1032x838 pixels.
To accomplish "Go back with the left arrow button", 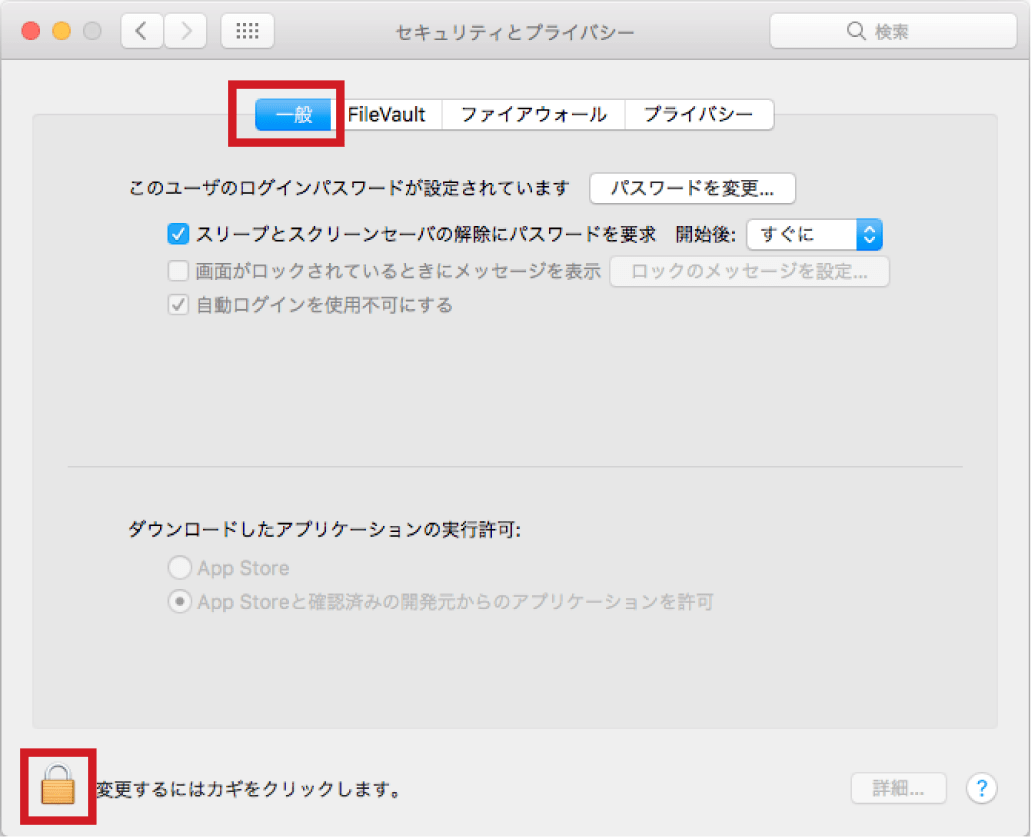I will [142, 31].
